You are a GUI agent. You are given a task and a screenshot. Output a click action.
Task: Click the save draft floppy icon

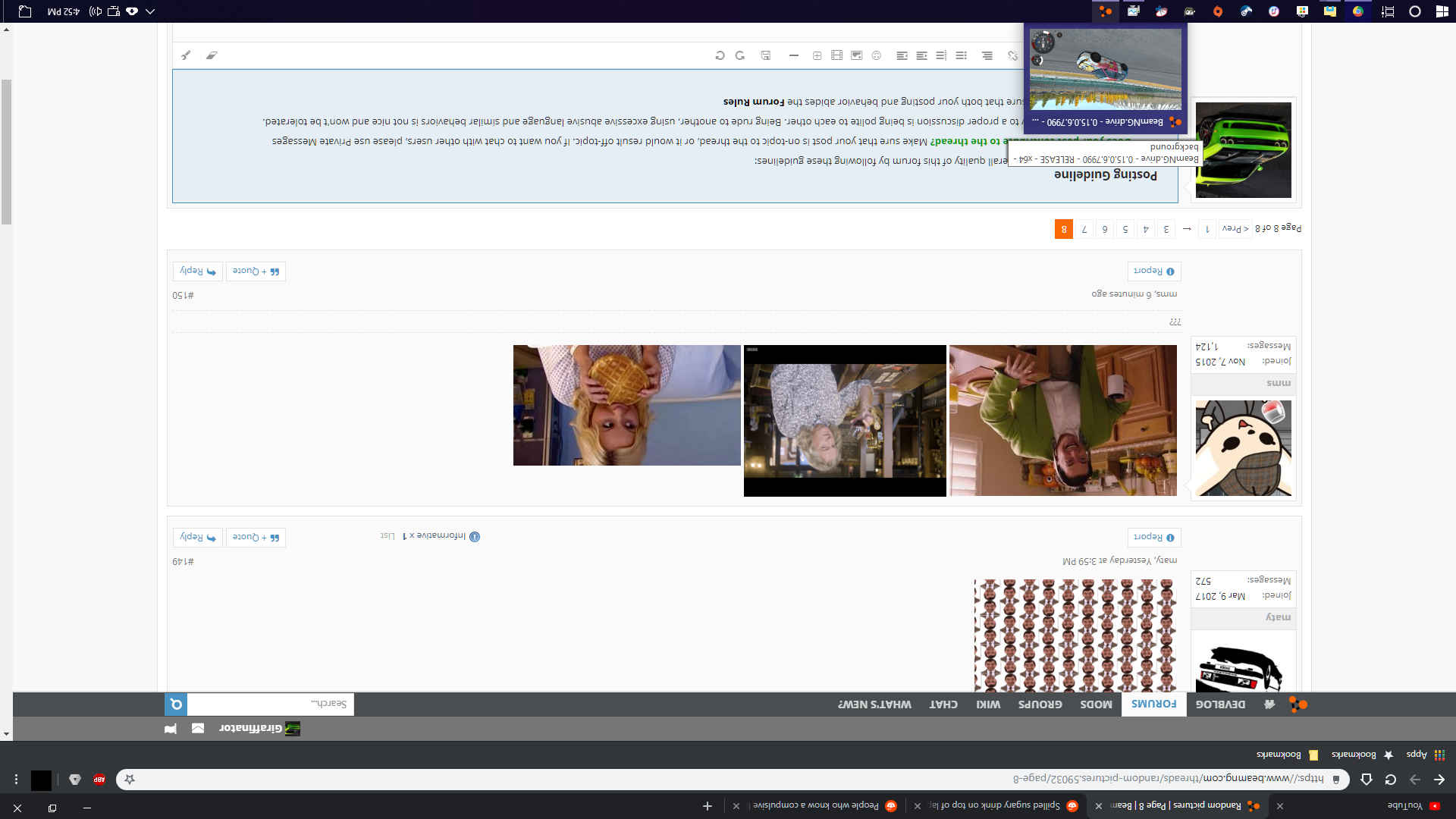click(x=766, y=55)
